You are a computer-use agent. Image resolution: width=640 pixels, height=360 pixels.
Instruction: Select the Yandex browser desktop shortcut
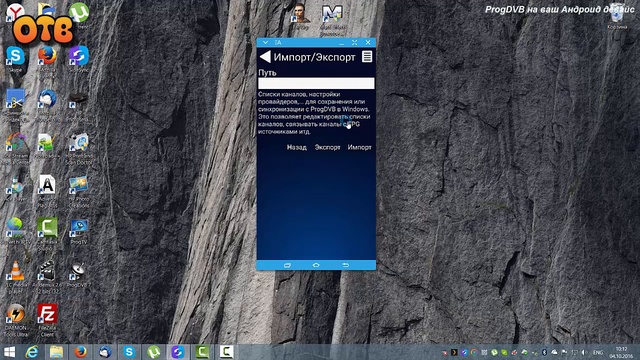coord(15,12)
